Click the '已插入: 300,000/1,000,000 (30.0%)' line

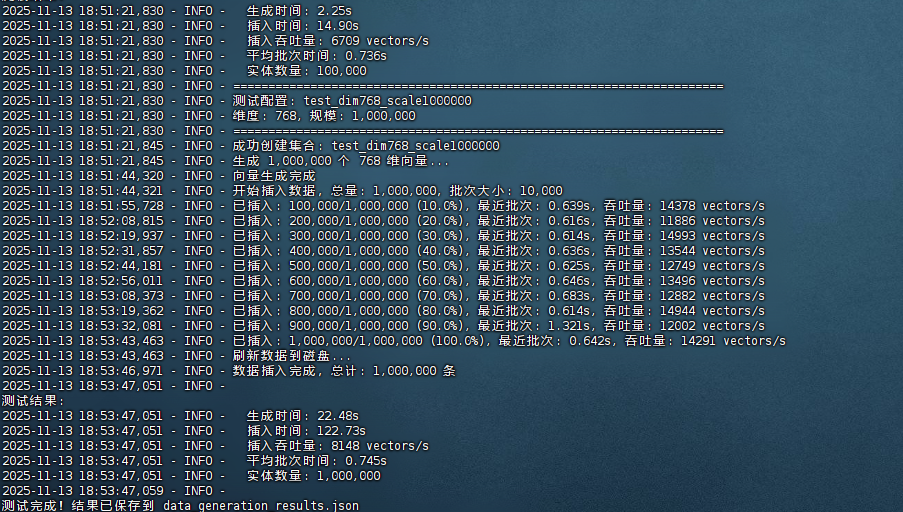tap(384, 236)
